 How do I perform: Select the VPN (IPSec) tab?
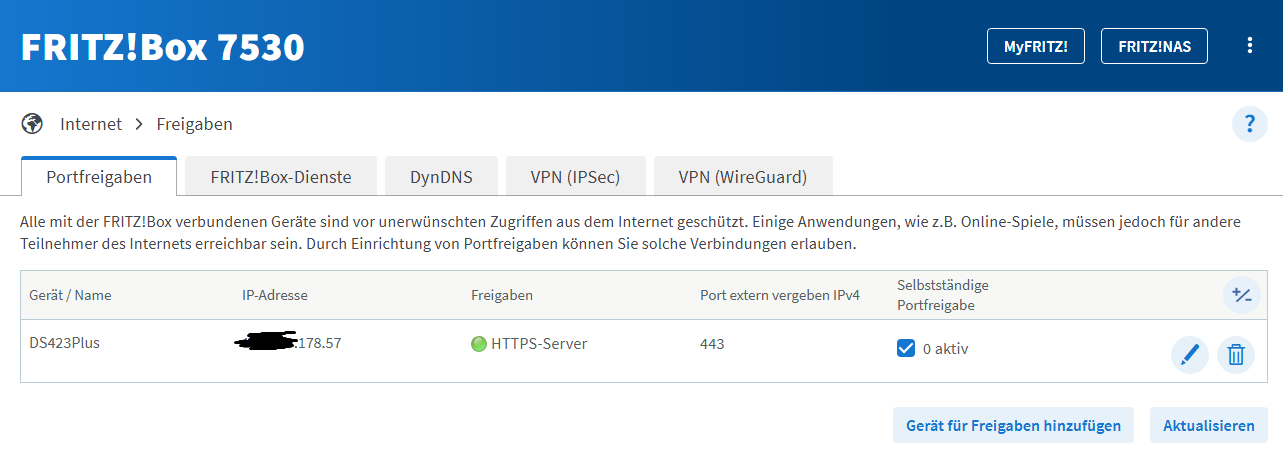pyautogui.click(x=575, y=178)
